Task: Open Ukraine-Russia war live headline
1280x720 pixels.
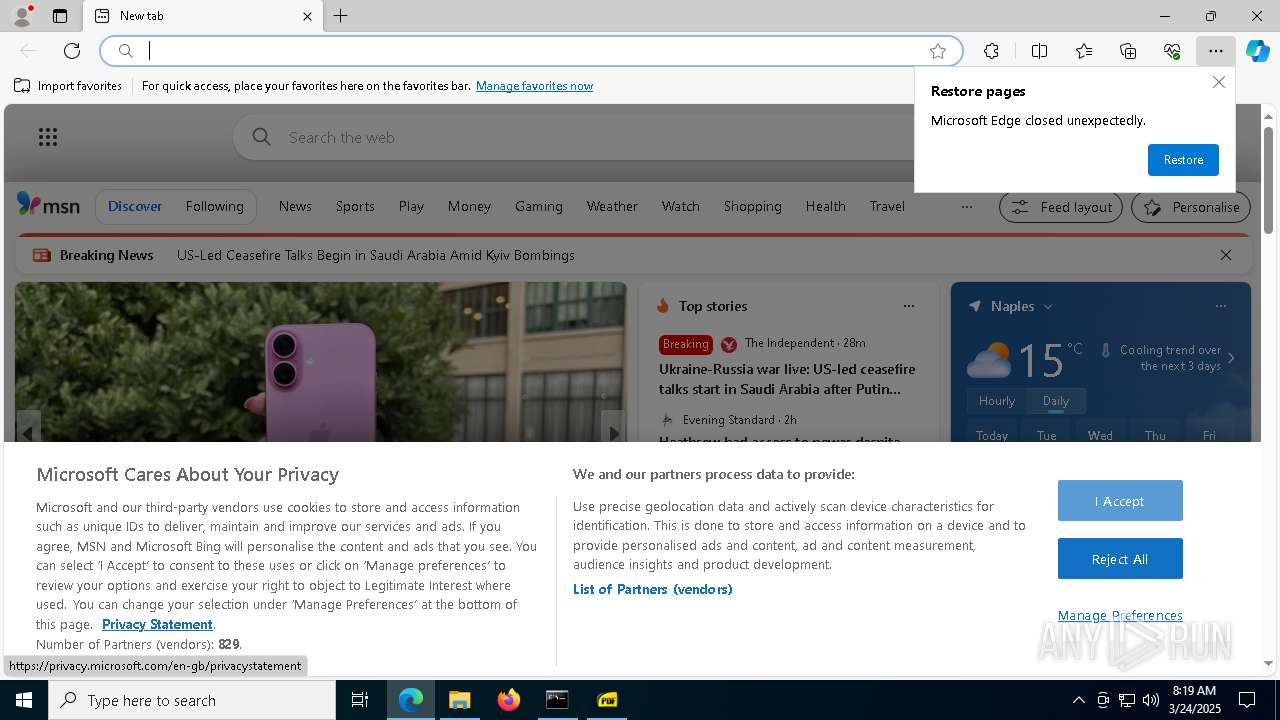Action: click(x=787, y=379)
